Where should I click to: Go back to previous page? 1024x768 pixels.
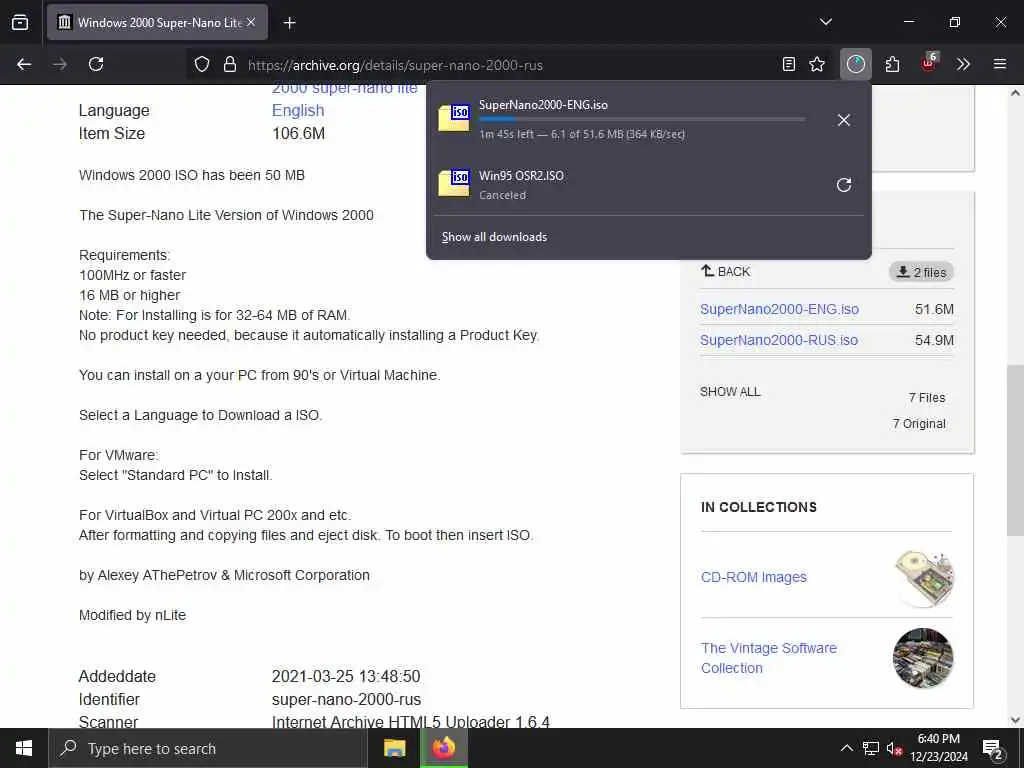click(x=24, y=64)
